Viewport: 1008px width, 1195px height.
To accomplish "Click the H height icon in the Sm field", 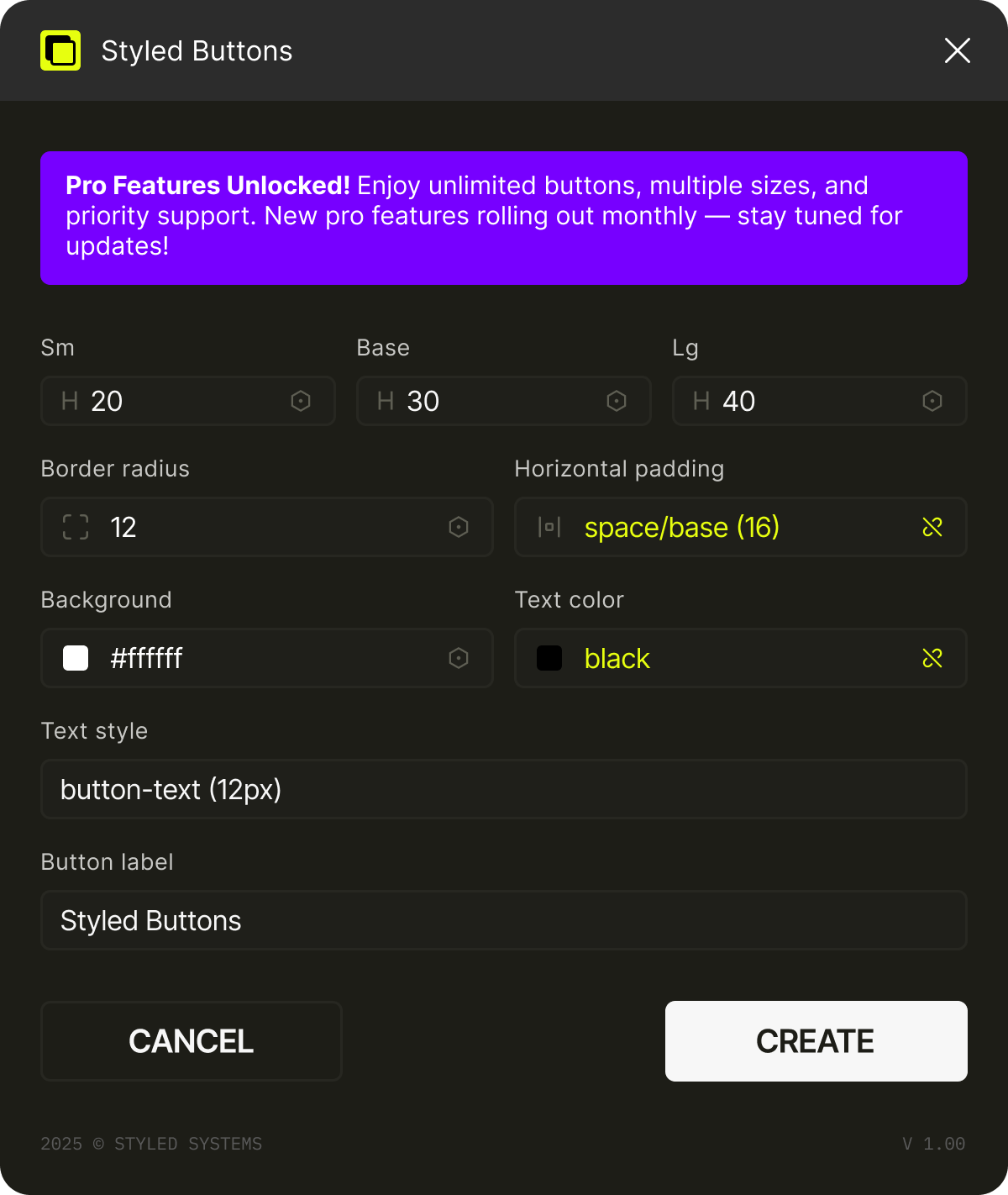I will 70,401.
